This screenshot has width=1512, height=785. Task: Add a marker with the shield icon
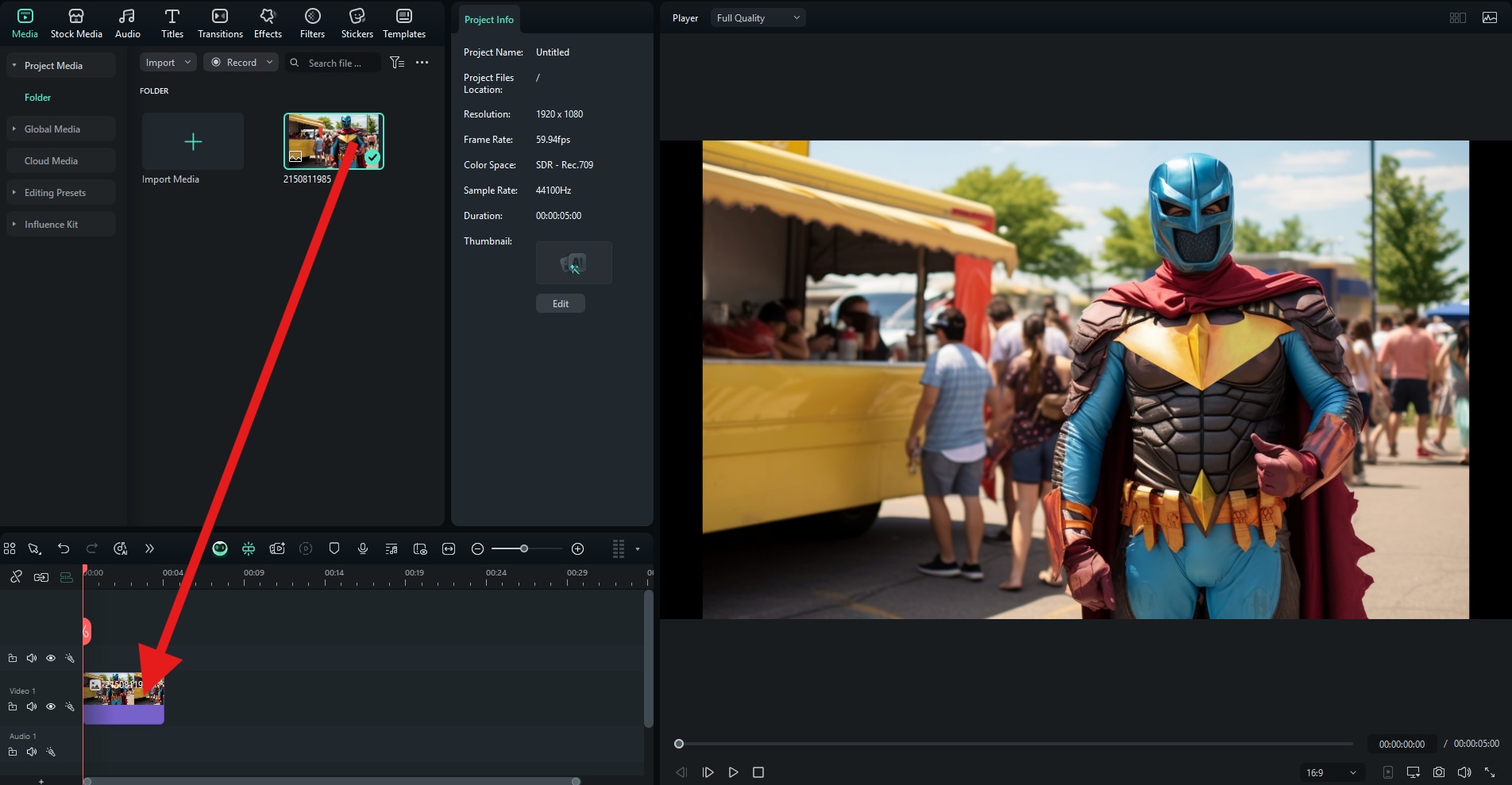(334, 548)
